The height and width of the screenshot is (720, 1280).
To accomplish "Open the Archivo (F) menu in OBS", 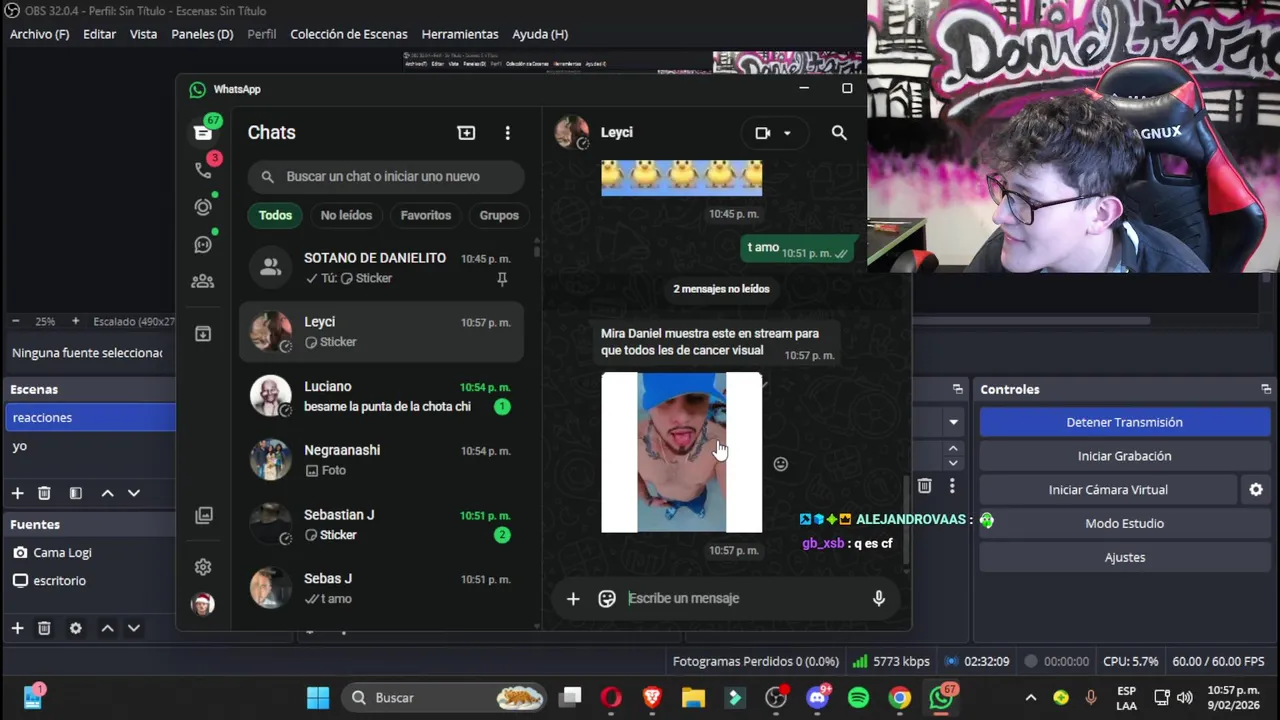I will [x=40, y=34].
